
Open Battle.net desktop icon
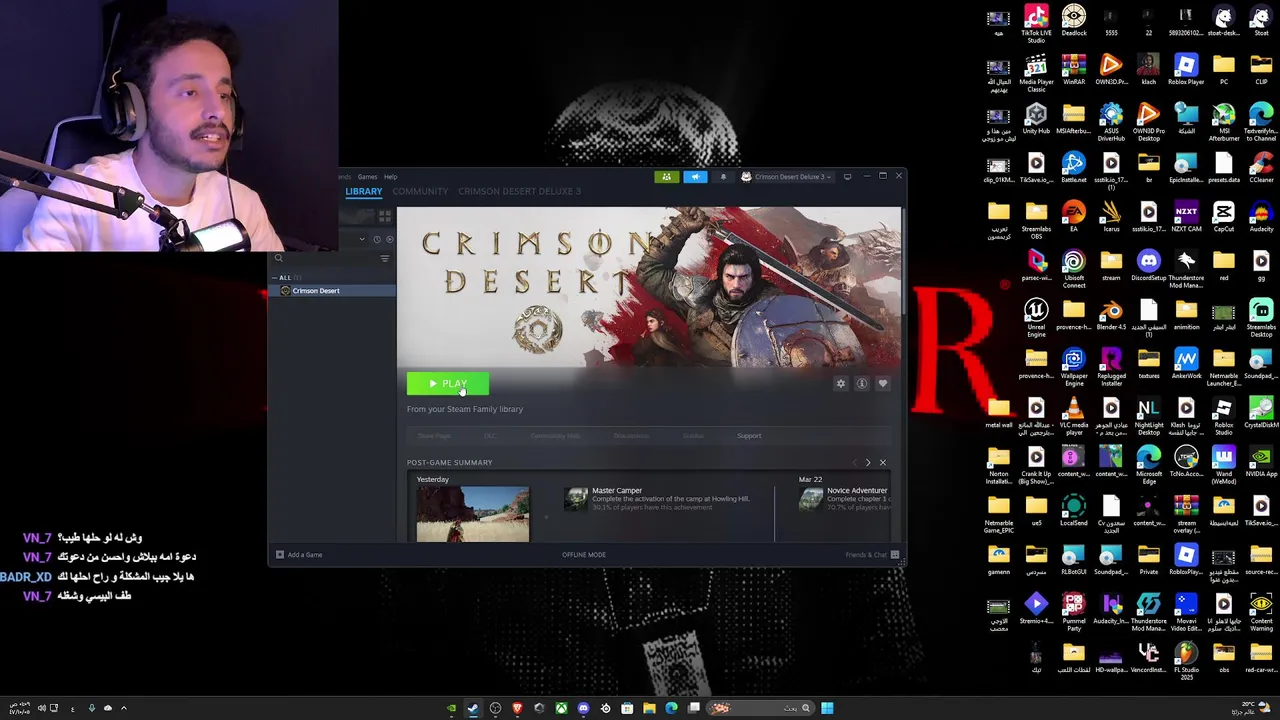[1074, 168]
